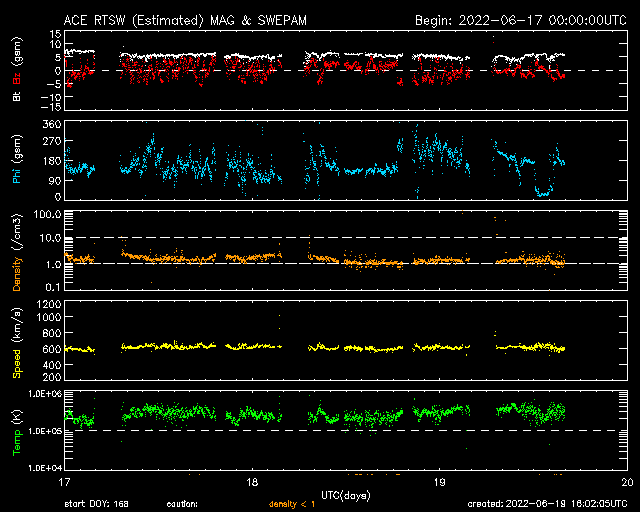Click the '19' day label on time axis

(x=440, y=482)
